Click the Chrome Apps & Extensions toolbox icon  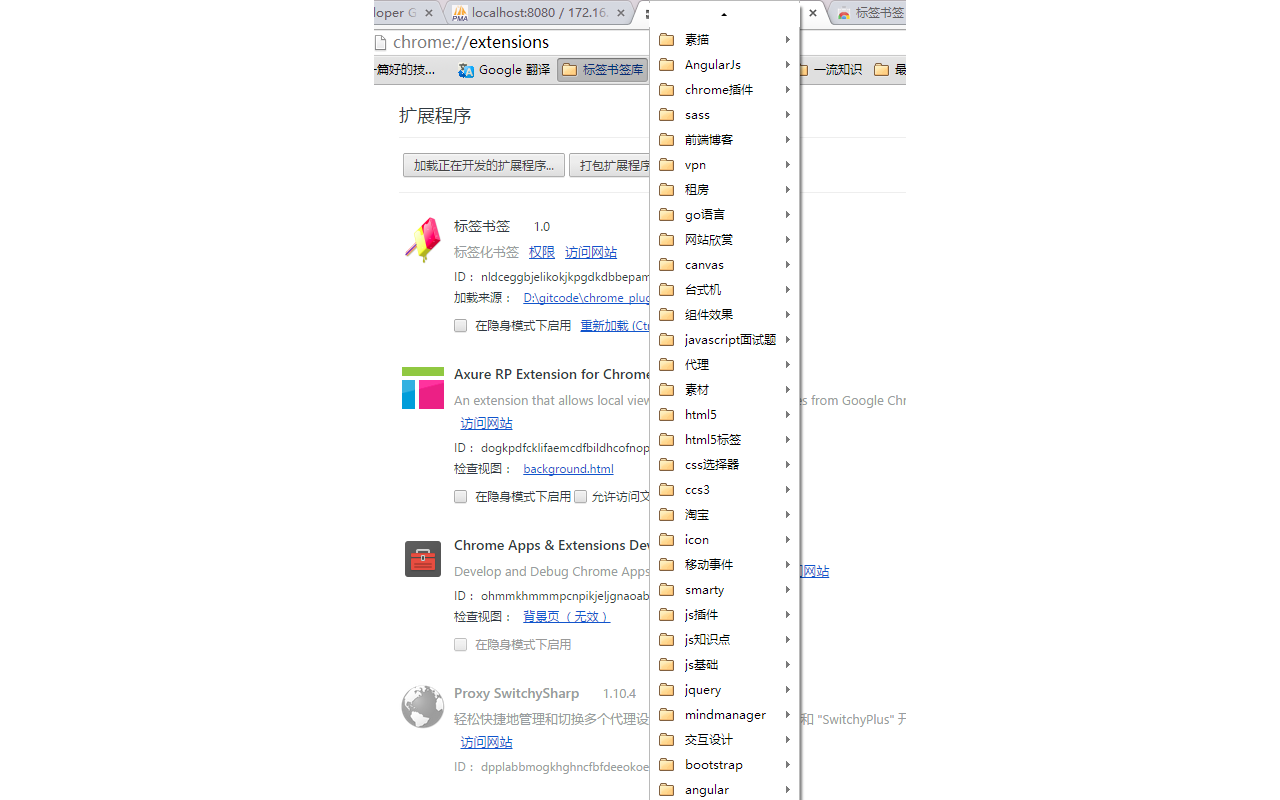pyautogui.click(x=422, y=559)
